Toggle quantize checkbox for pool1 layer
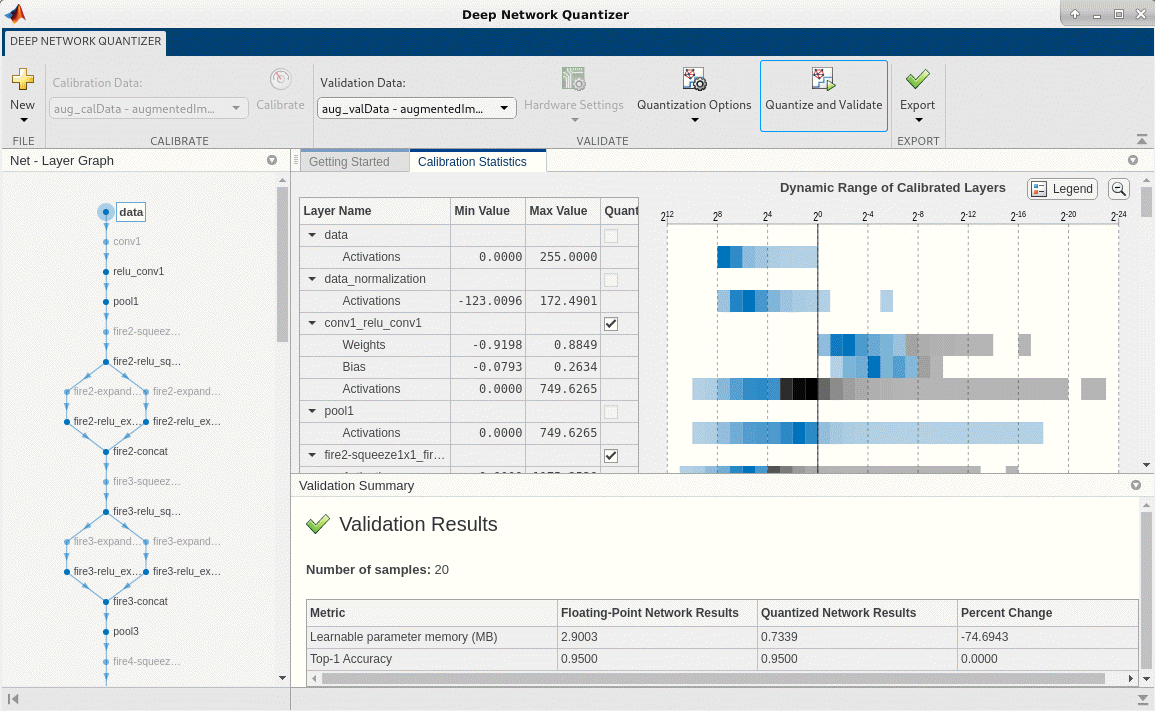 coord(611,412)
